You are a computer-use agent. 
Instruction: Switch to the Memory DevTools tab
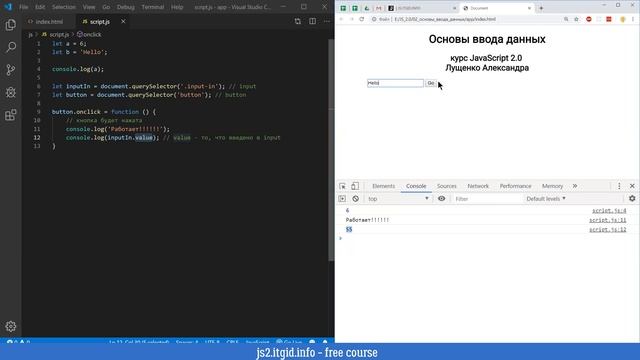(552, 186)
